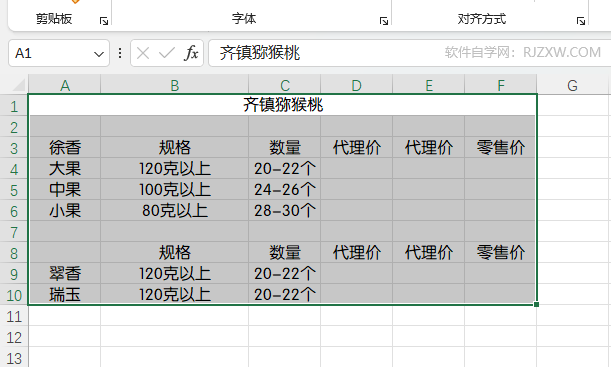Click 代理价 in column D row 3

(357, 148)
